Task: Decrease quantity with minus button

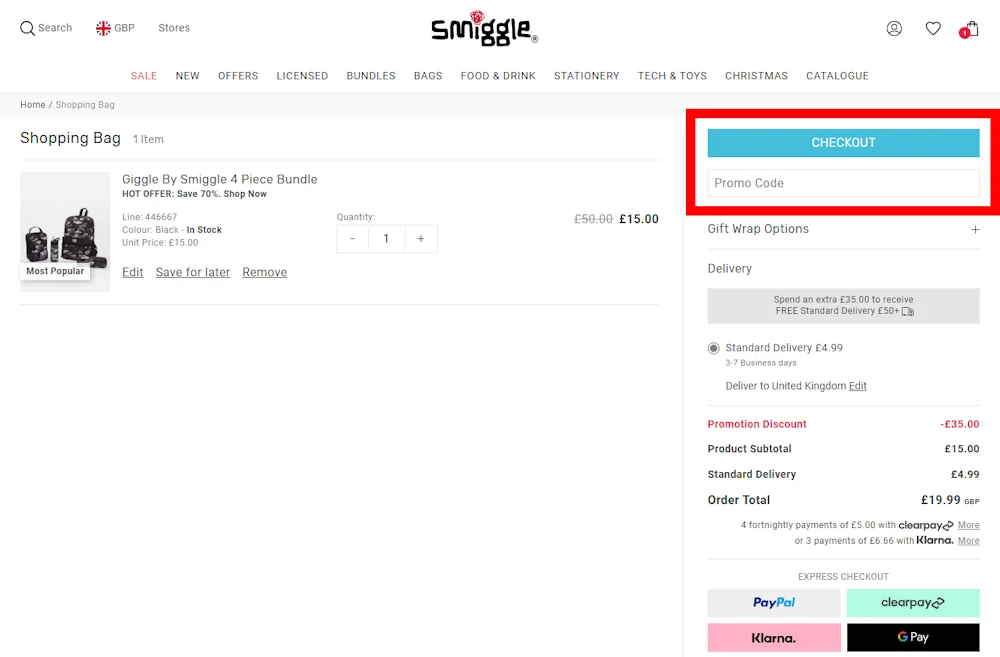Action: point(353,239)
